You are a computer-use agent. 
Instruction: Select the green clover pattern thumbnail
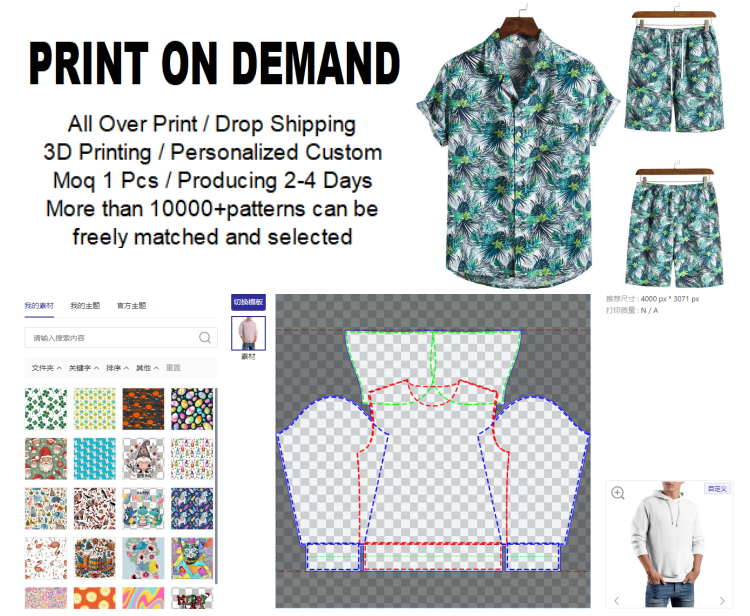pyautogui.click(x=46, y=409)
